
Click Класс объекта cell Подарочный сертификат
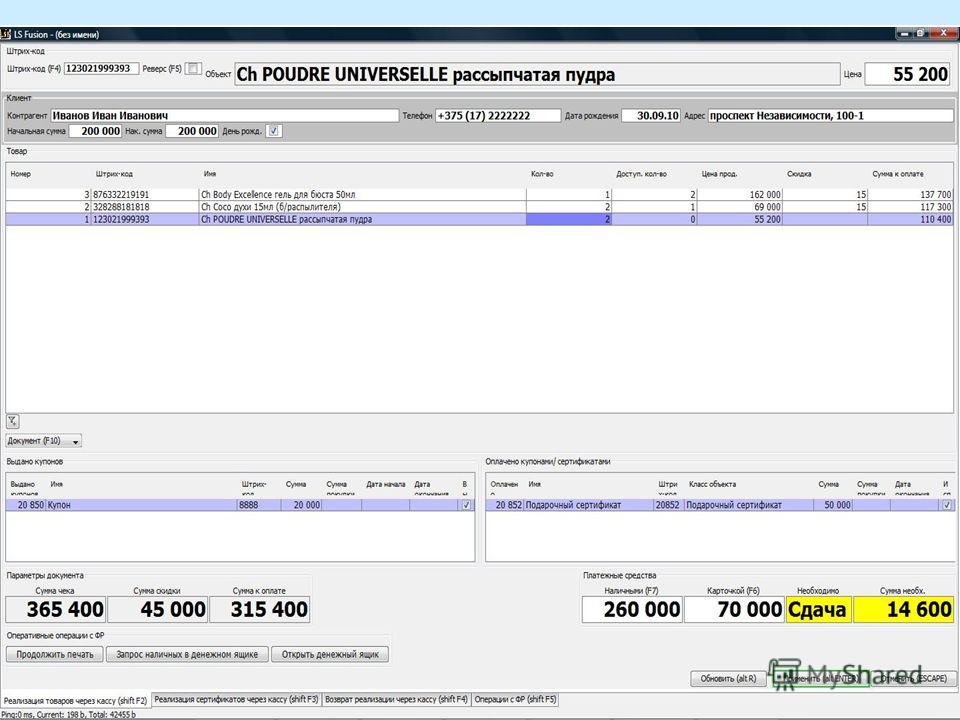coord(749,505)
